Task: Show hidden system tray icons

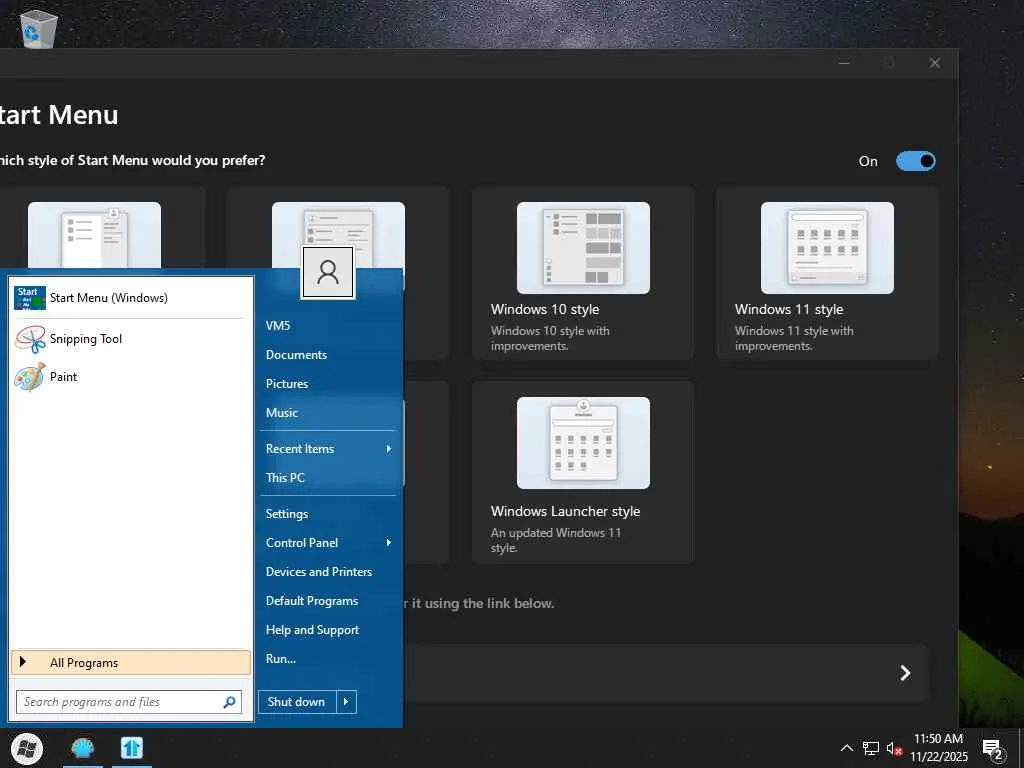Action: coord(846,748)
